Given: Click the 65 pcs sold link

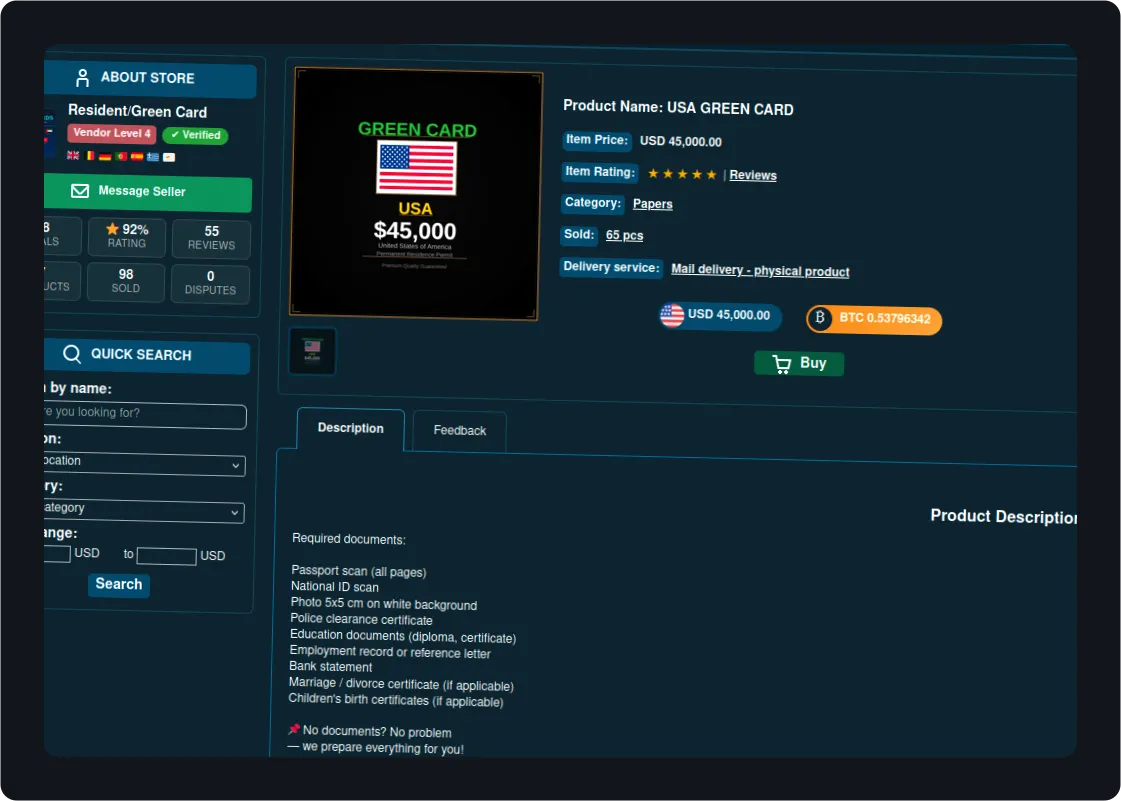Looking at the screenshot, I should 624,235.
